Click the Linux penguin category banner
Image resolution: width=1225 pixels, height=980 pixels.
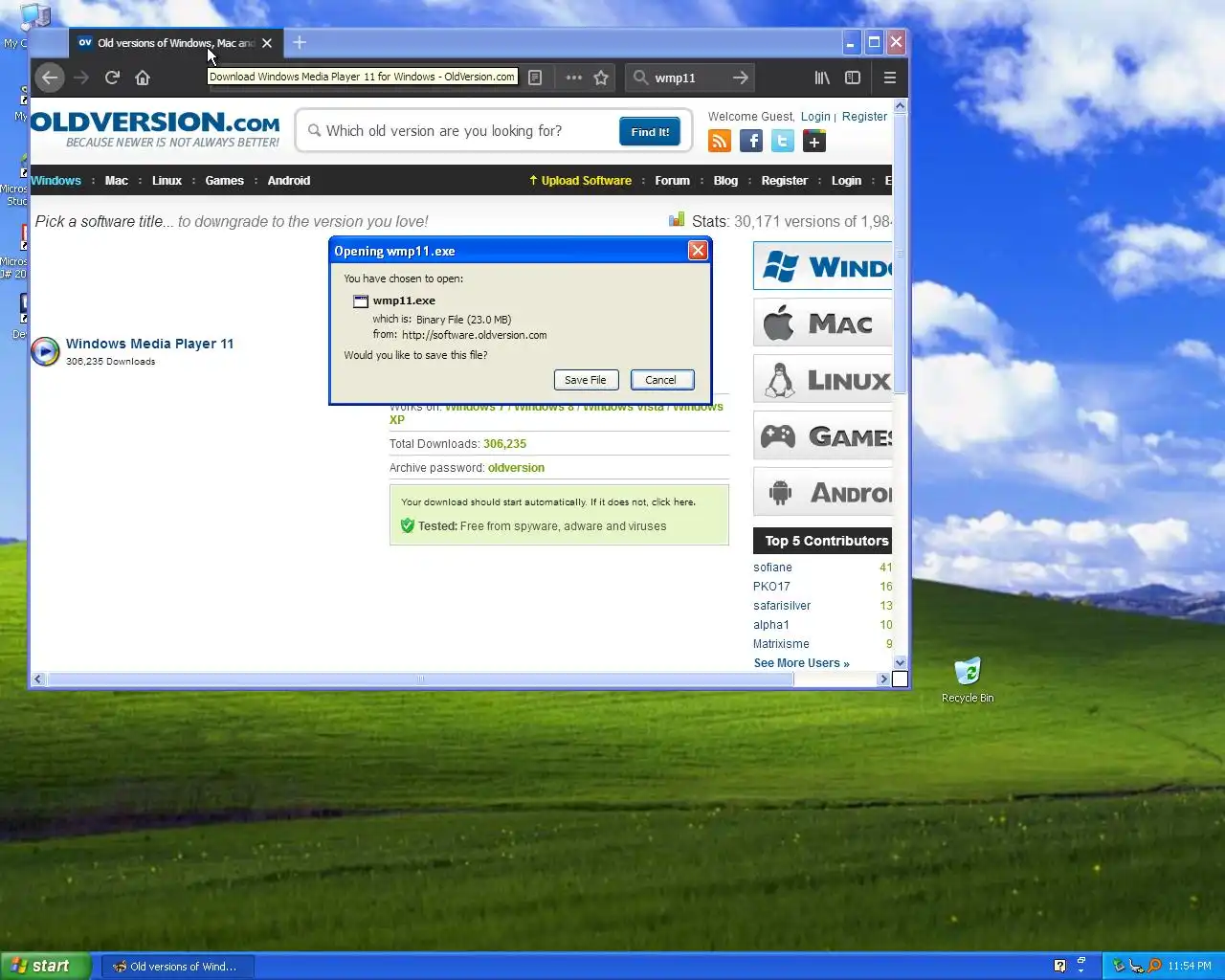823,379
